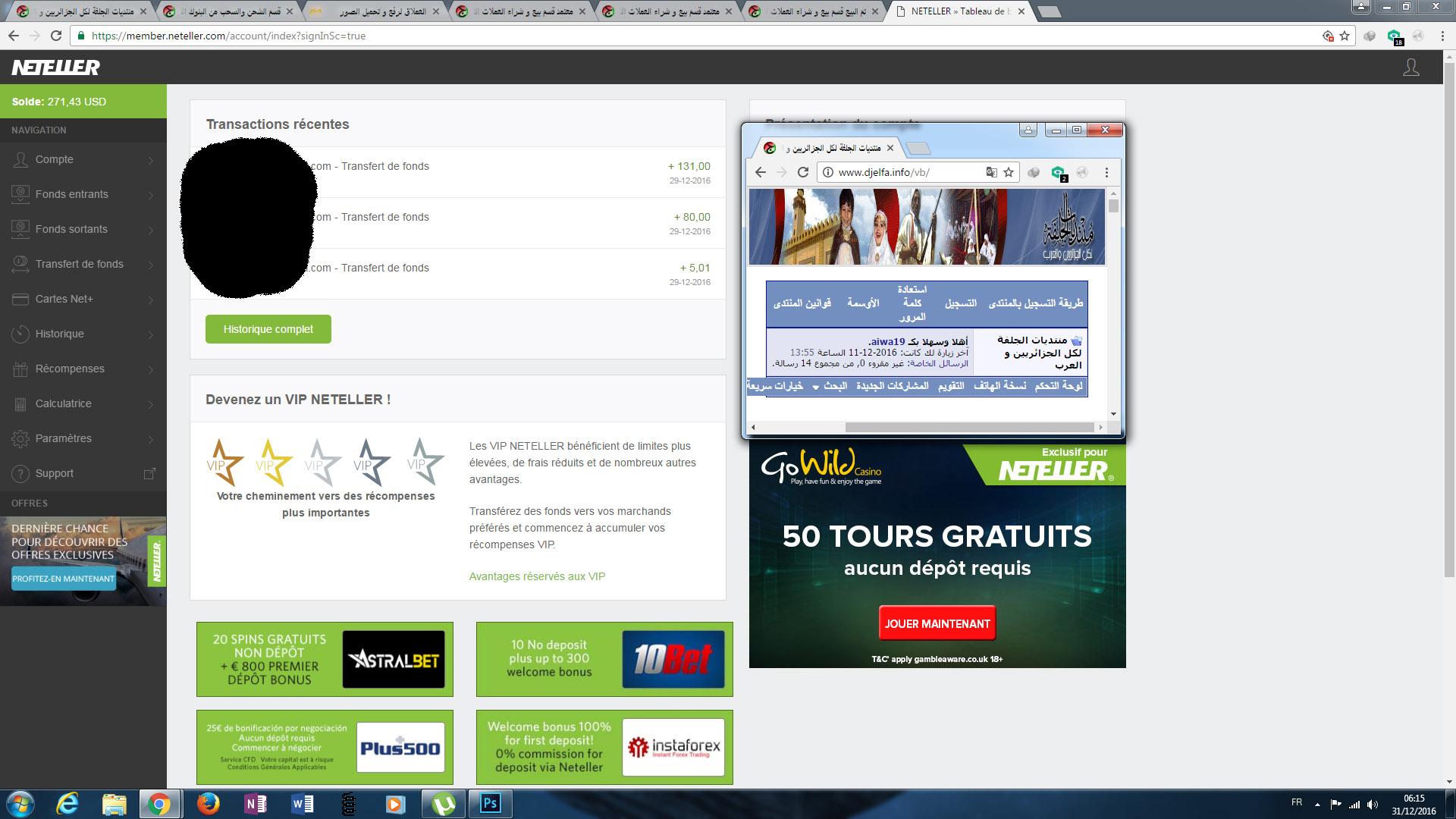Click the Historique complet button
The width and height of the screenshot is (1456, 819).
pos(268,329)
